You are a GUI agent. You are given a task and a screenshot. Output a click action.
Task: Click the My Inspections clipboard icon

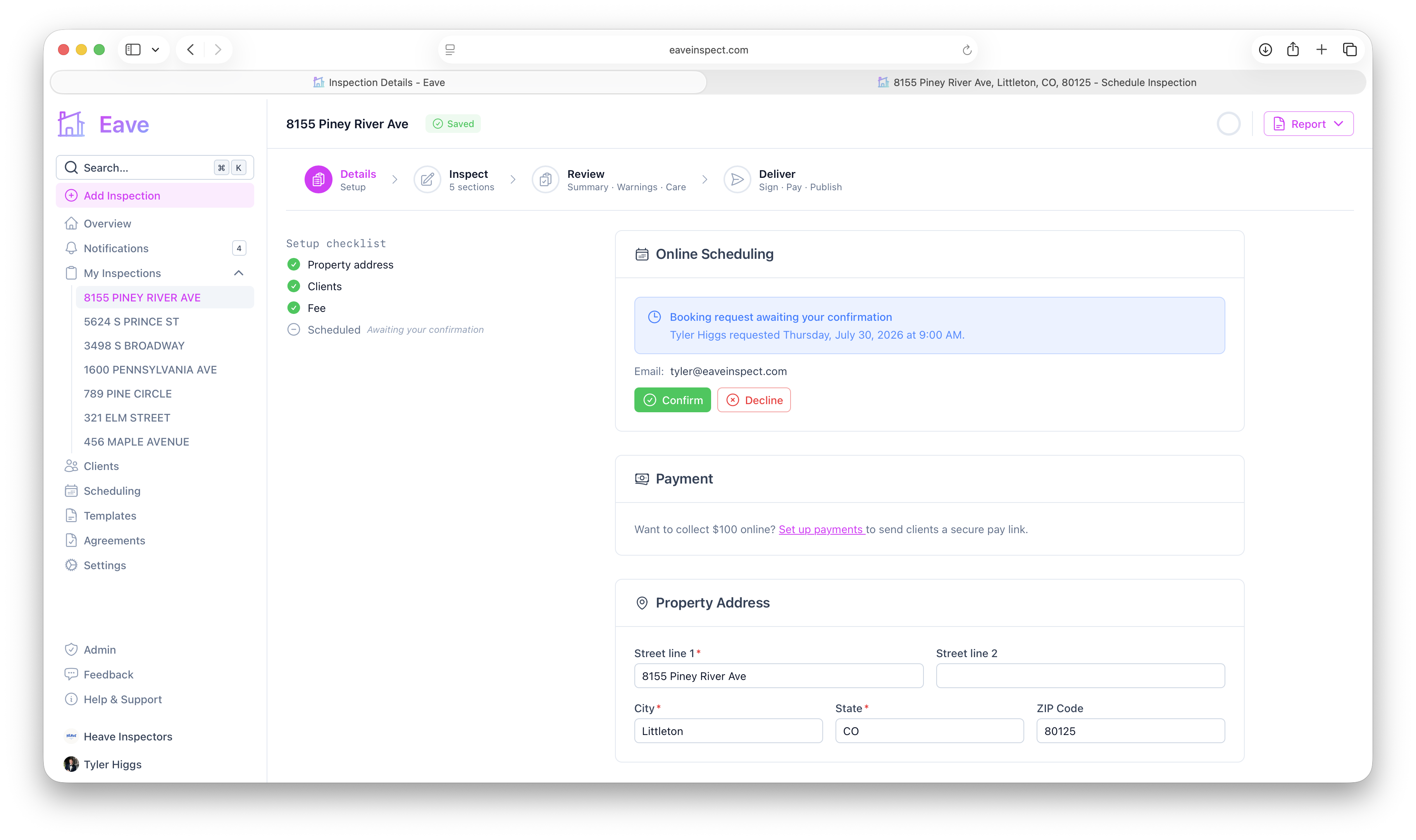pos(71,274)
